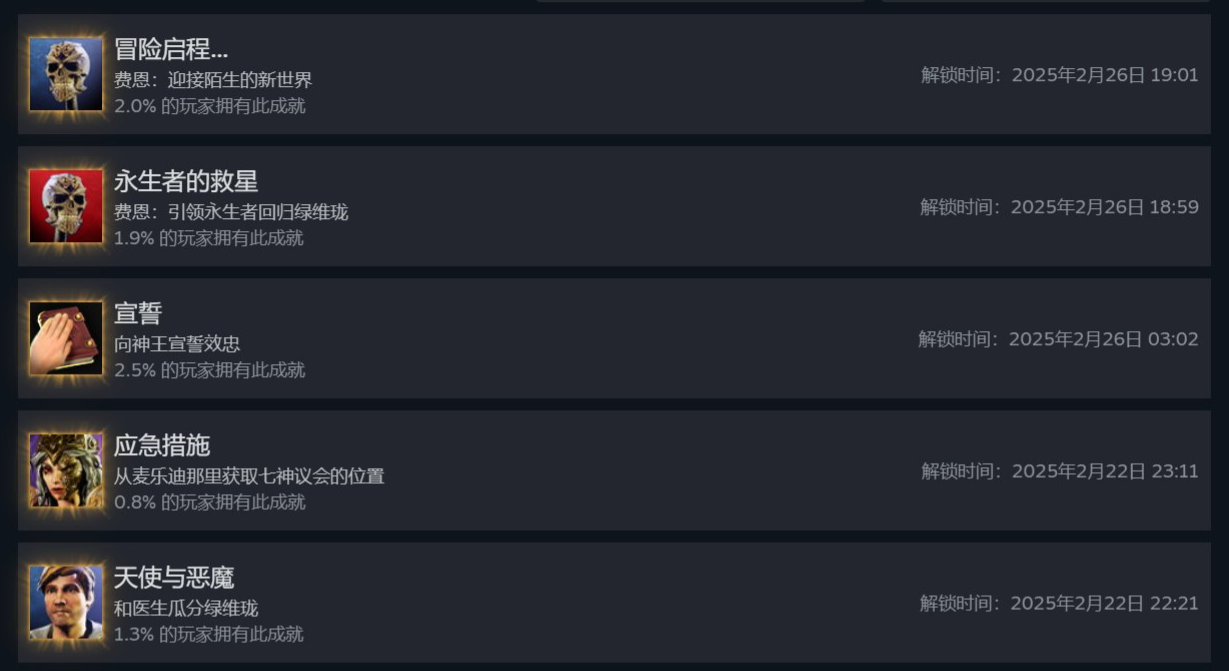Click description 费恩：引领永生者回归绿维珑
The width and height of the screenshot is (1229, 671).
coord(231,212)
